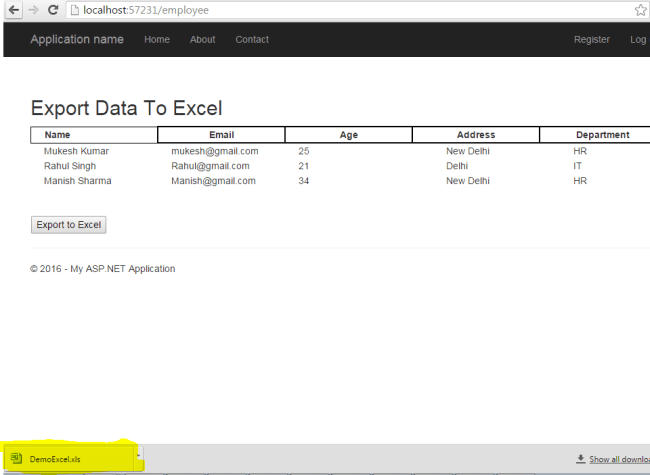
Task: Click the Export to Excel button
Action: [x=68, y=225]
